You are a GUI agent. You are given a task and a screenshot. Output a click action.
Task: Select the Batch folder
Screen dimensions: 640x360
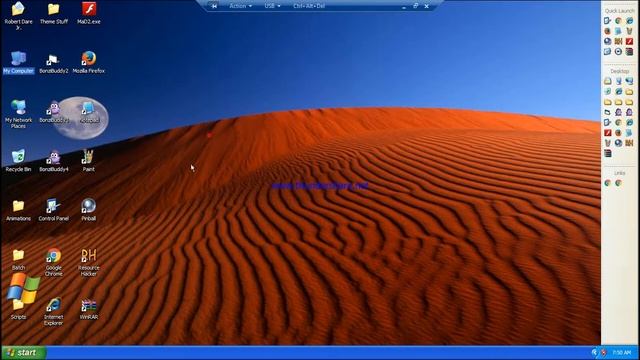point(18,260)
